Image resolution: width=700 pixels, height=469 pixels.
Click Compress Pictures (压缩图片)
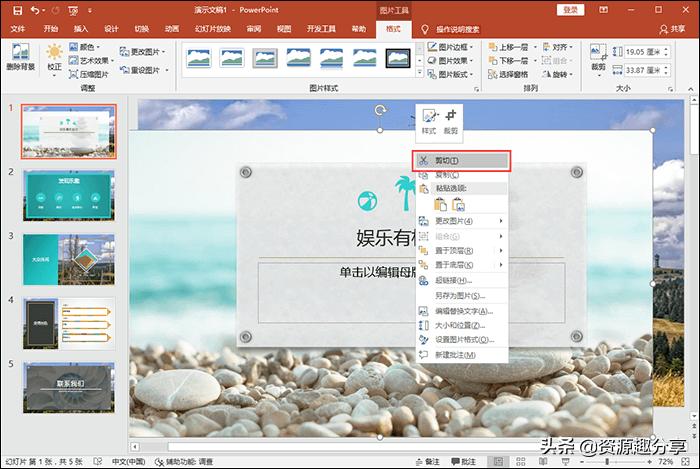(89, 75)
